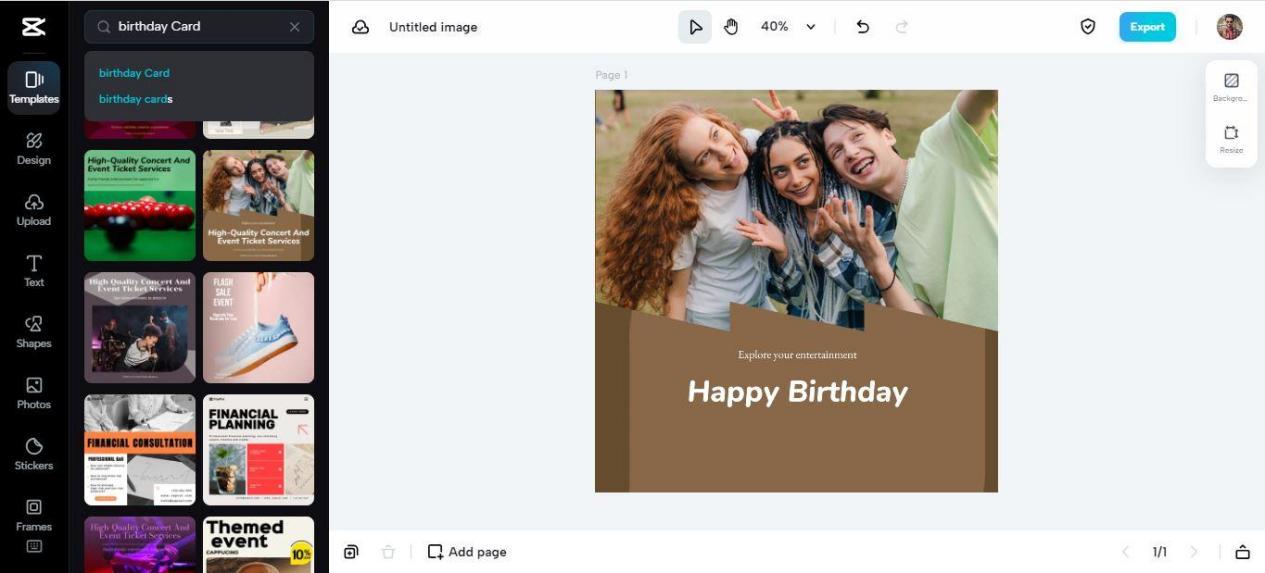The width and height of the screenshot is (1265, 573).
Task: Select the friends selfie brown template
Action: pos(258,205)
